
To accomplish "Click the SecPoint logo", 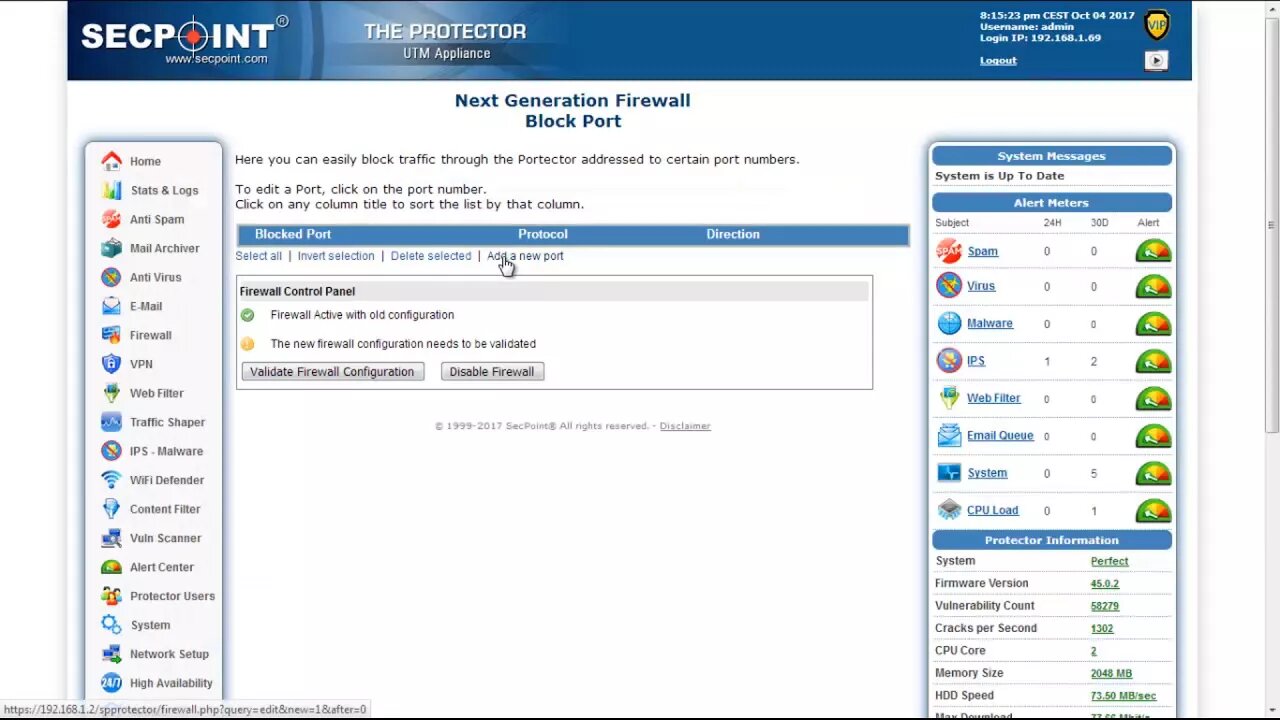I will (x=184, y=40).
